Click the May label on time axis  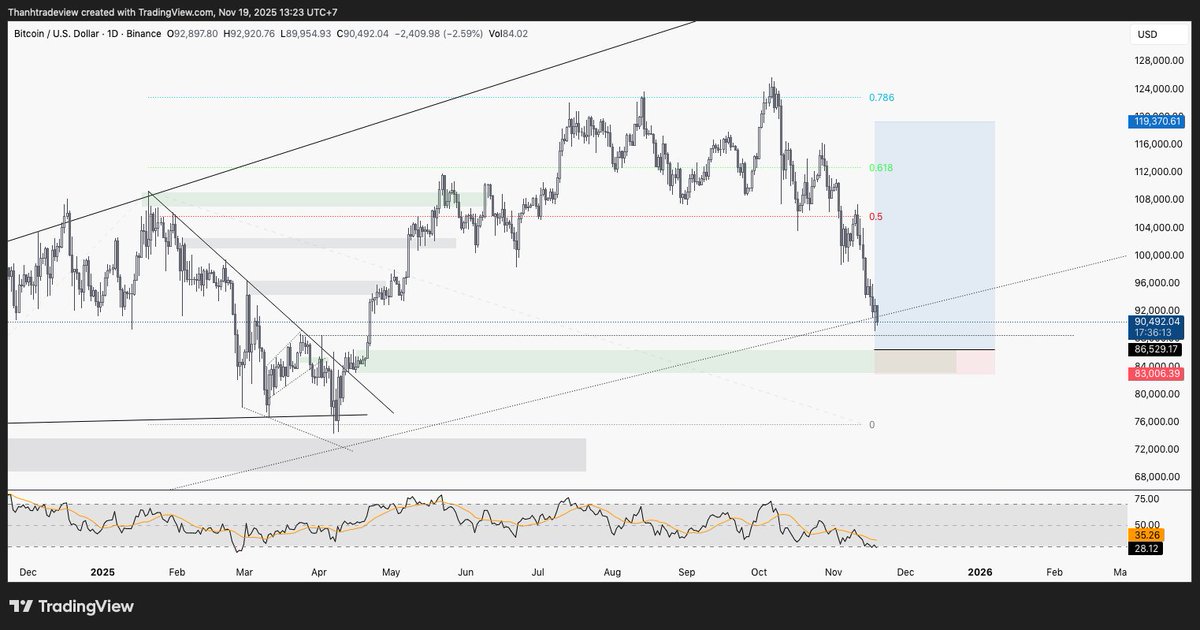pos(391,572)
